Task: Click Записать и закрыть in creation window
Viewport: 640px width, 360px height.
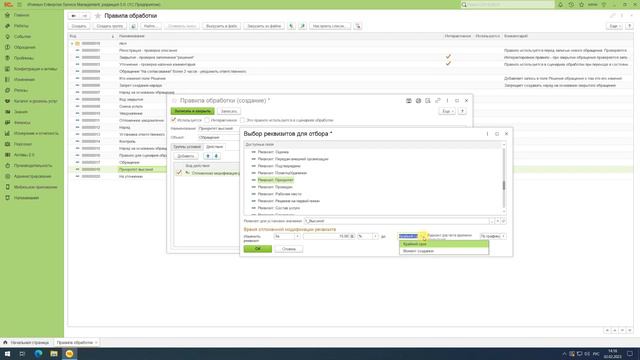Action: click(x=192, y=111)
